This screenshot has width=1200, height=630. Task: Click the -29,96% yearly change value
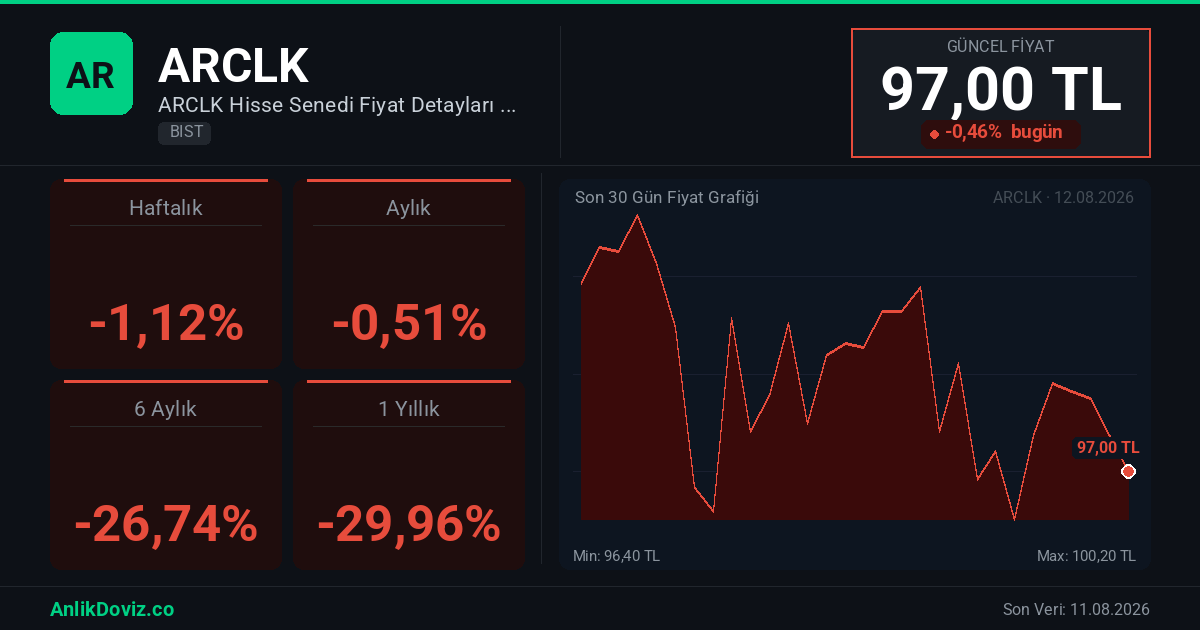[x=409, y=523]
